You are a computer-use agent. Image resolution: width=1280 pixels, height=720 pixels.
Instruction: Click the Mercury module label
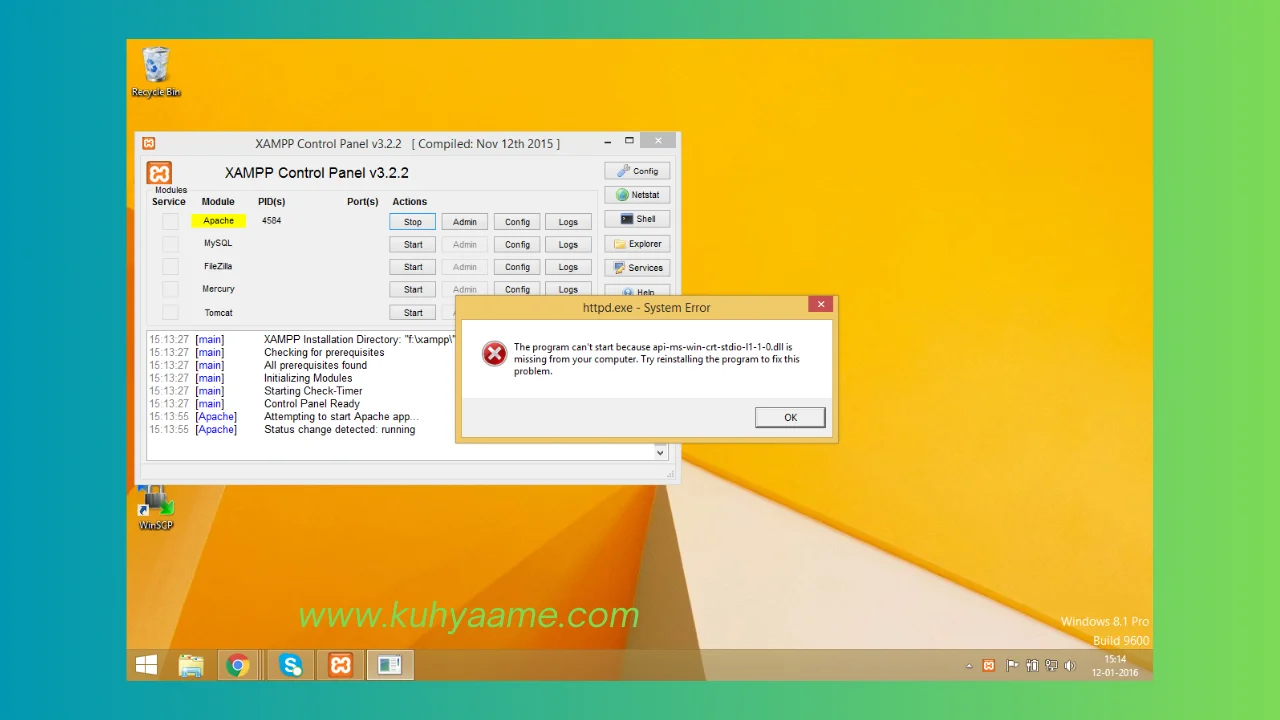(x=218, y=289)
